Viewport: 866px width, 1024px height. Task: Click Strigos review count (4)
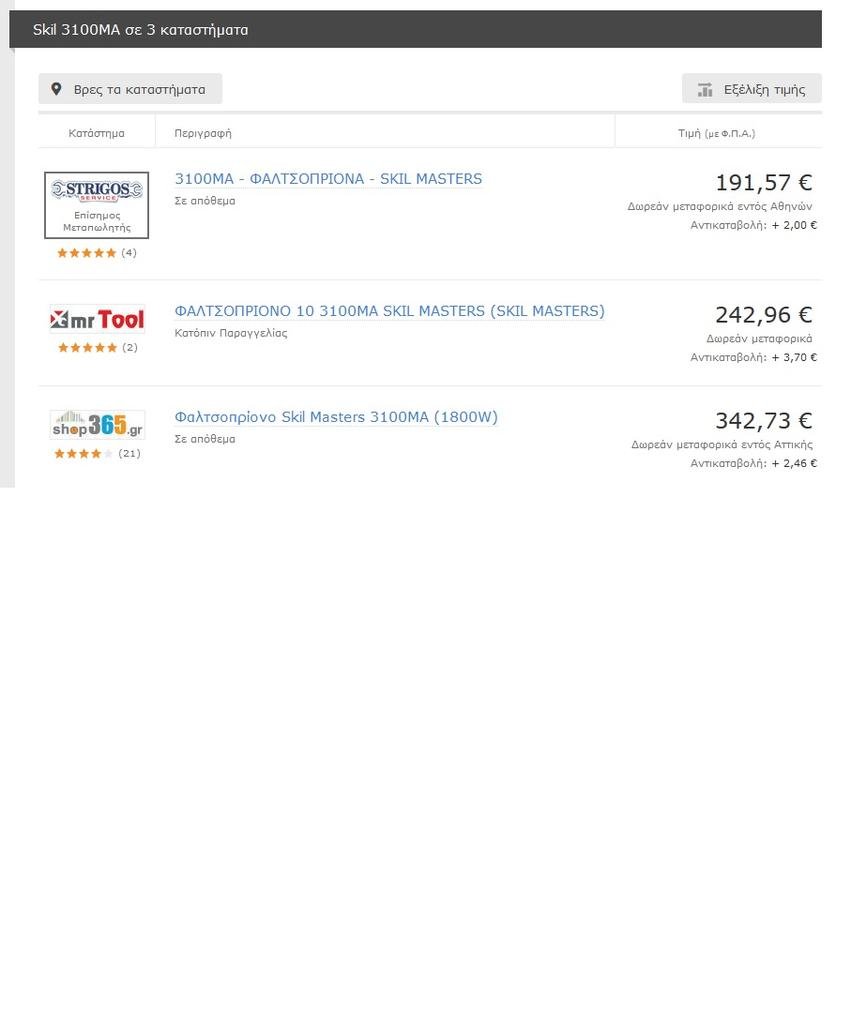pos(129,253)
